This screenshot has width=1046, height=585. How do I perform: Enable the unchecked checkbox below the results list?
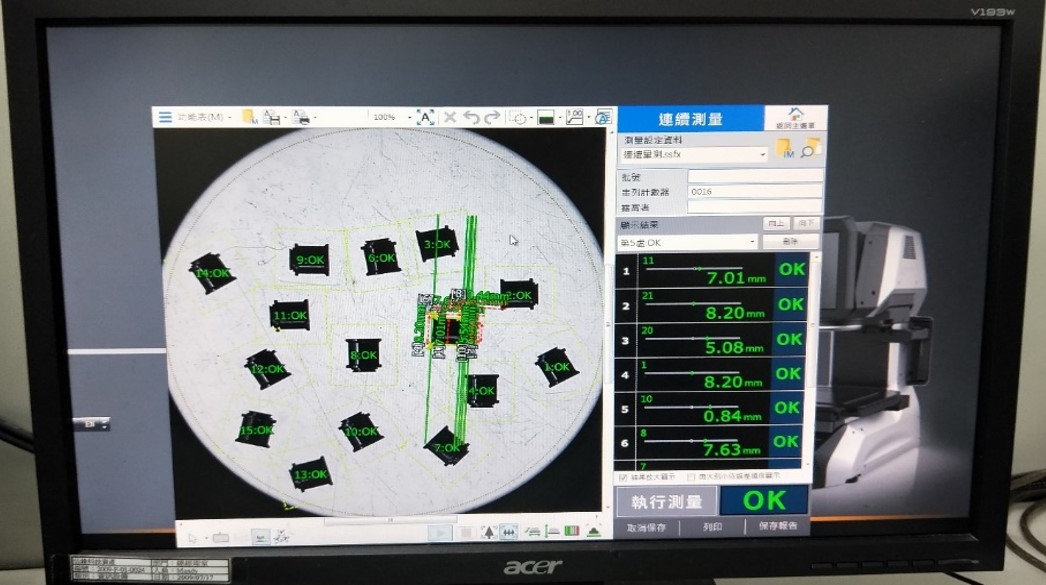(692, 478)
